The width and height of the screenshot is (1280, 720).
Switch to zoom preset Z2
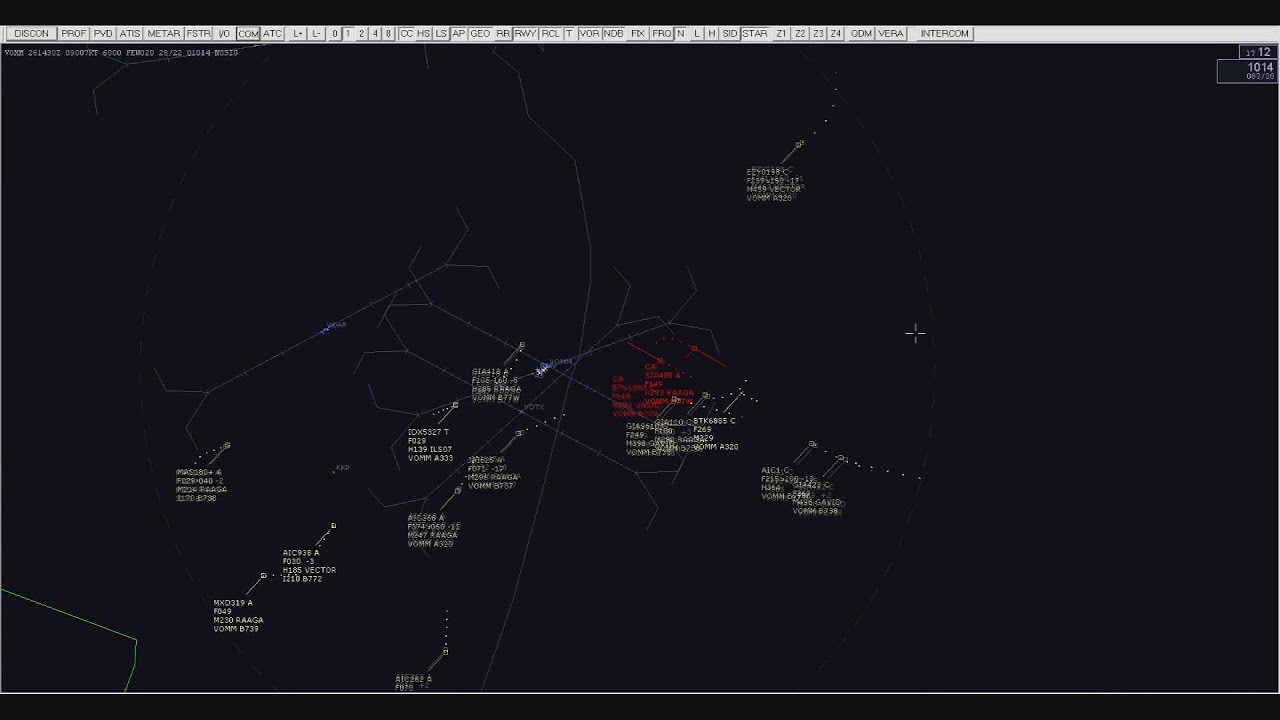pyautogui.click(x=800, y=34)
